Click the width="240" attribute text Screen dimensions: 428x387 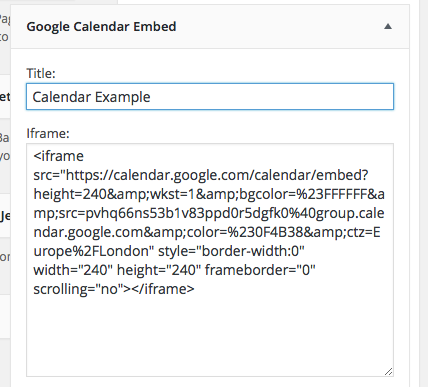pos(72,270)
